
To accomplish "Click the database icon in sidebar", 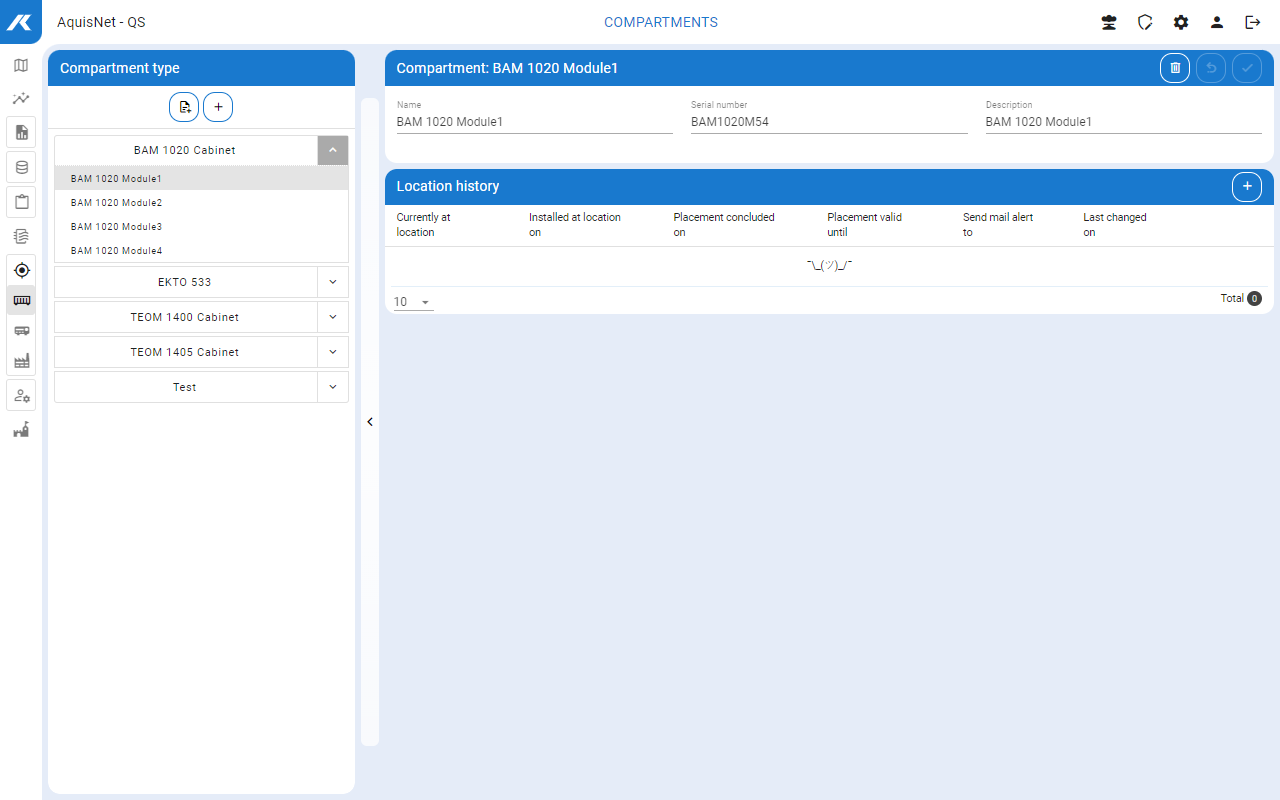I will 21,167.
